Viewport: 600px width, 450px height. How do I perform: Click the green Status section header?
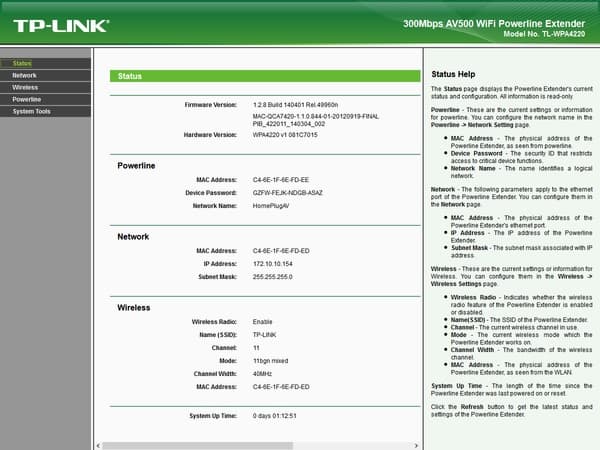coord(265,76)
